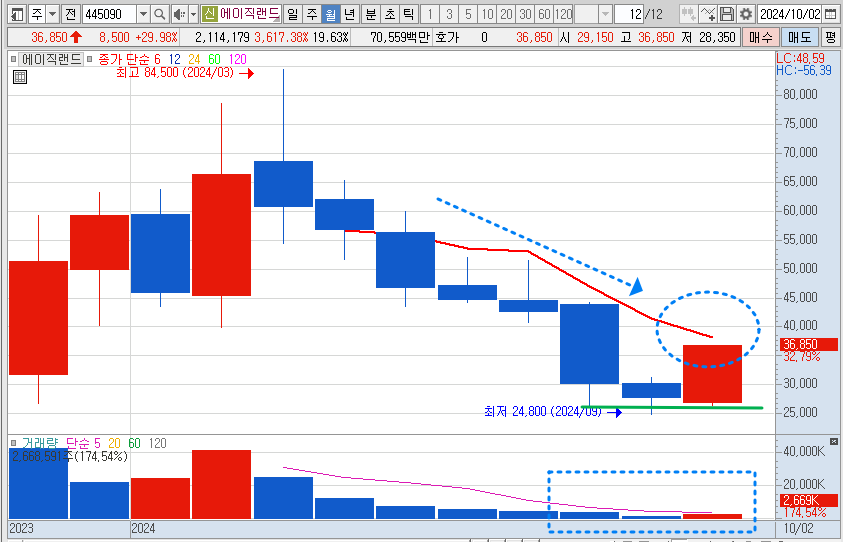843x542 pixels.
Task: Click the 전 button beside stock code
Action: point(71,14)
